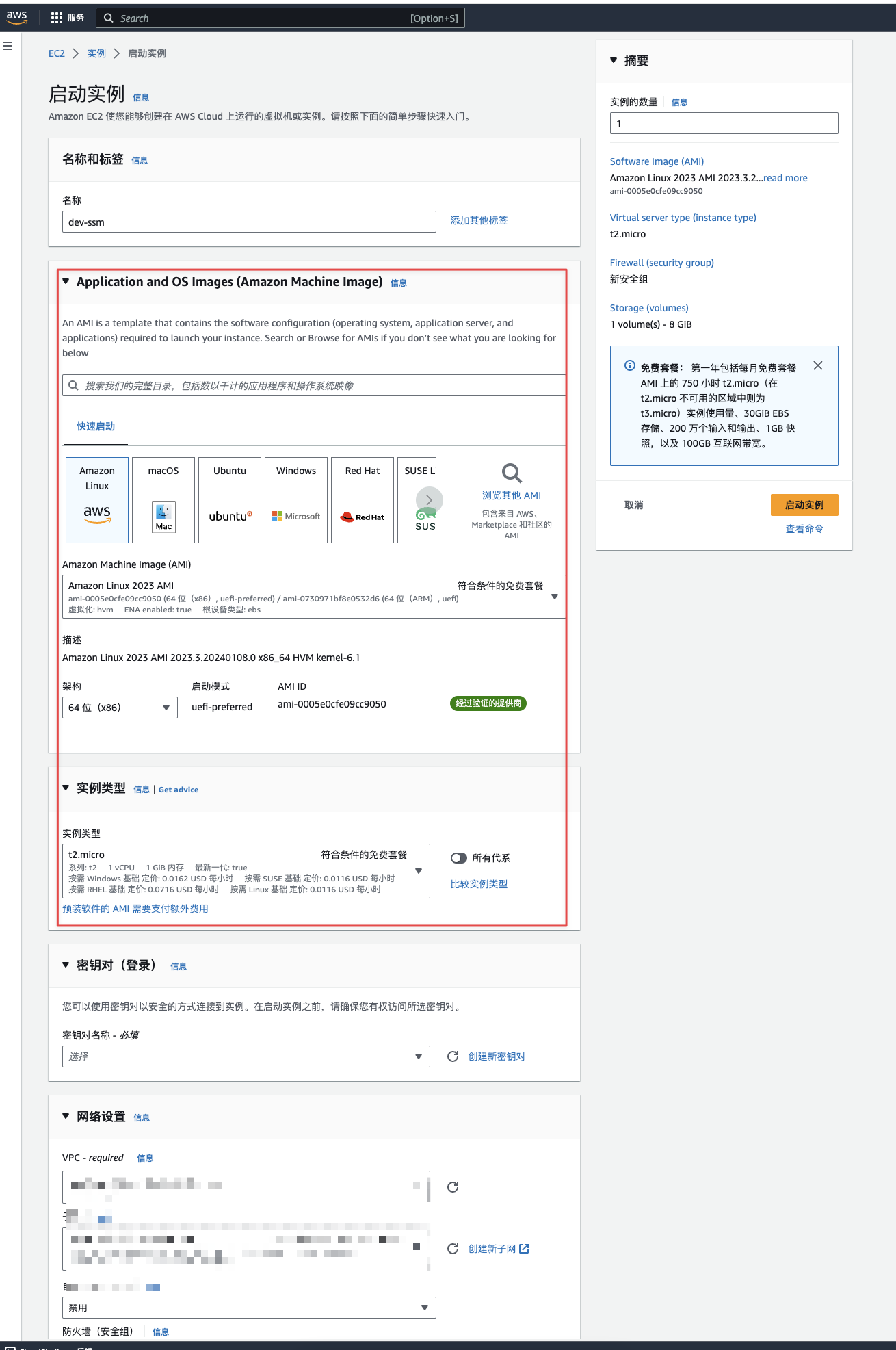The height and width of the screenshot is (1350, 896).
Task: Click read more in Software Image summary
Action: coord(785,178)
